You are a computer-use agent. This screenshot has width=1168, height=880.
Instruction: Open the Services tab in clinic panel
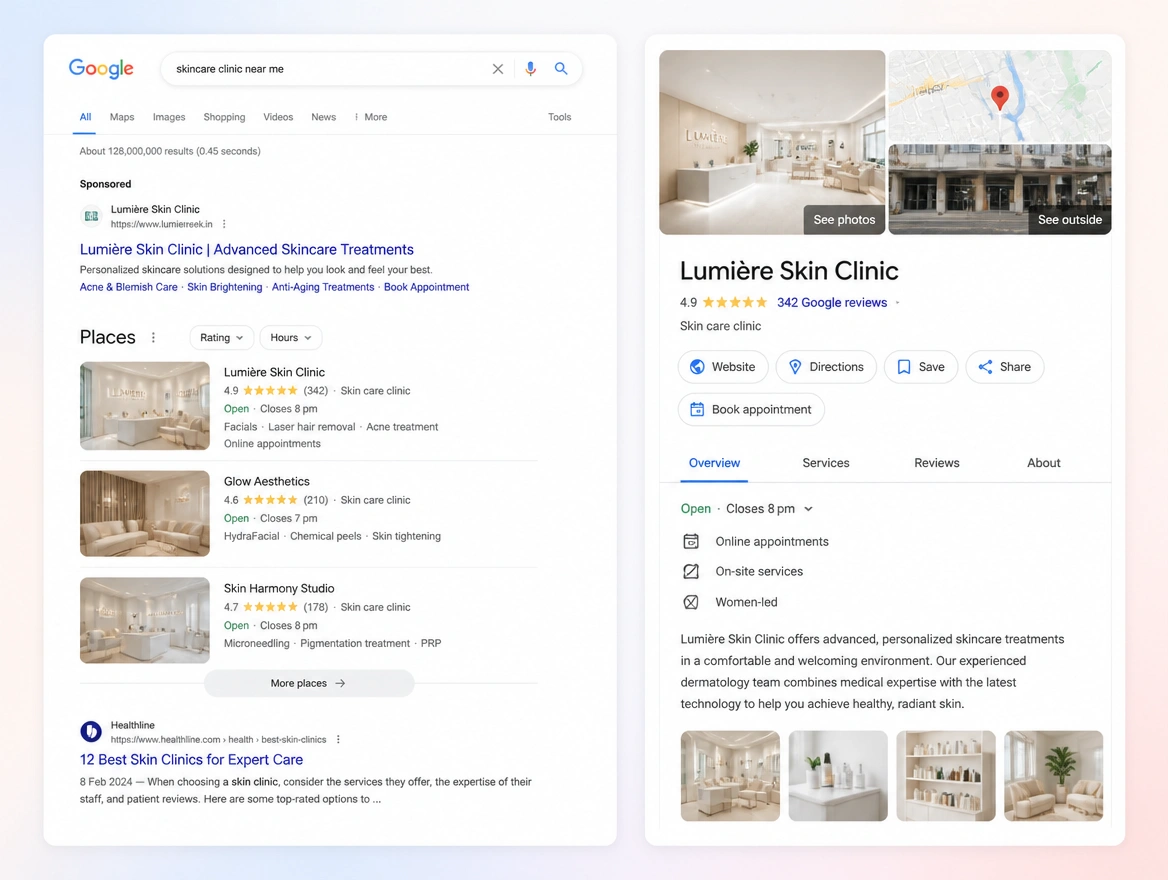825,463
